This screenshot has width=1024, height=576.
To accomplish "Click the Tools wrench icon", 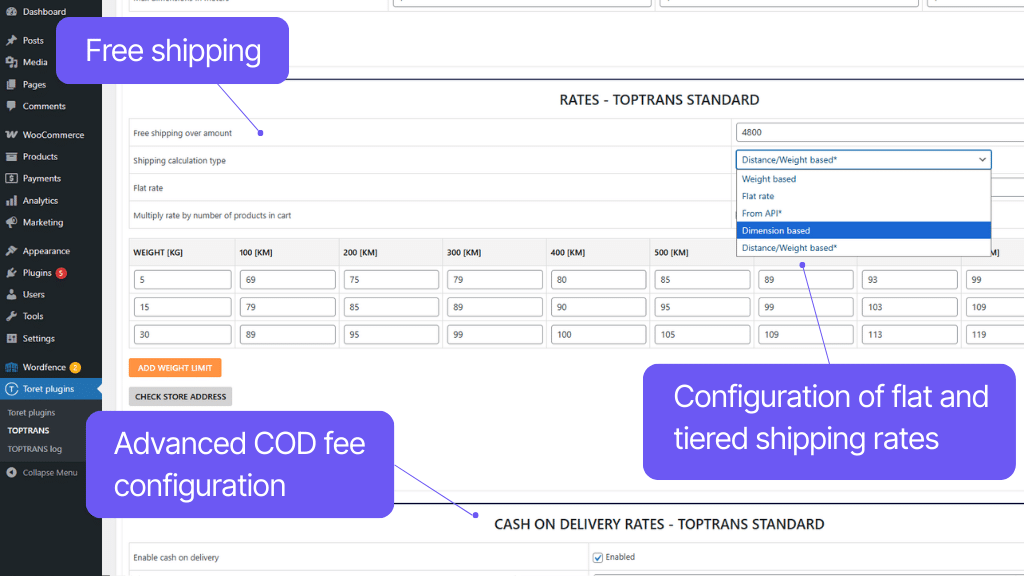I will click(x=11, y=316).
